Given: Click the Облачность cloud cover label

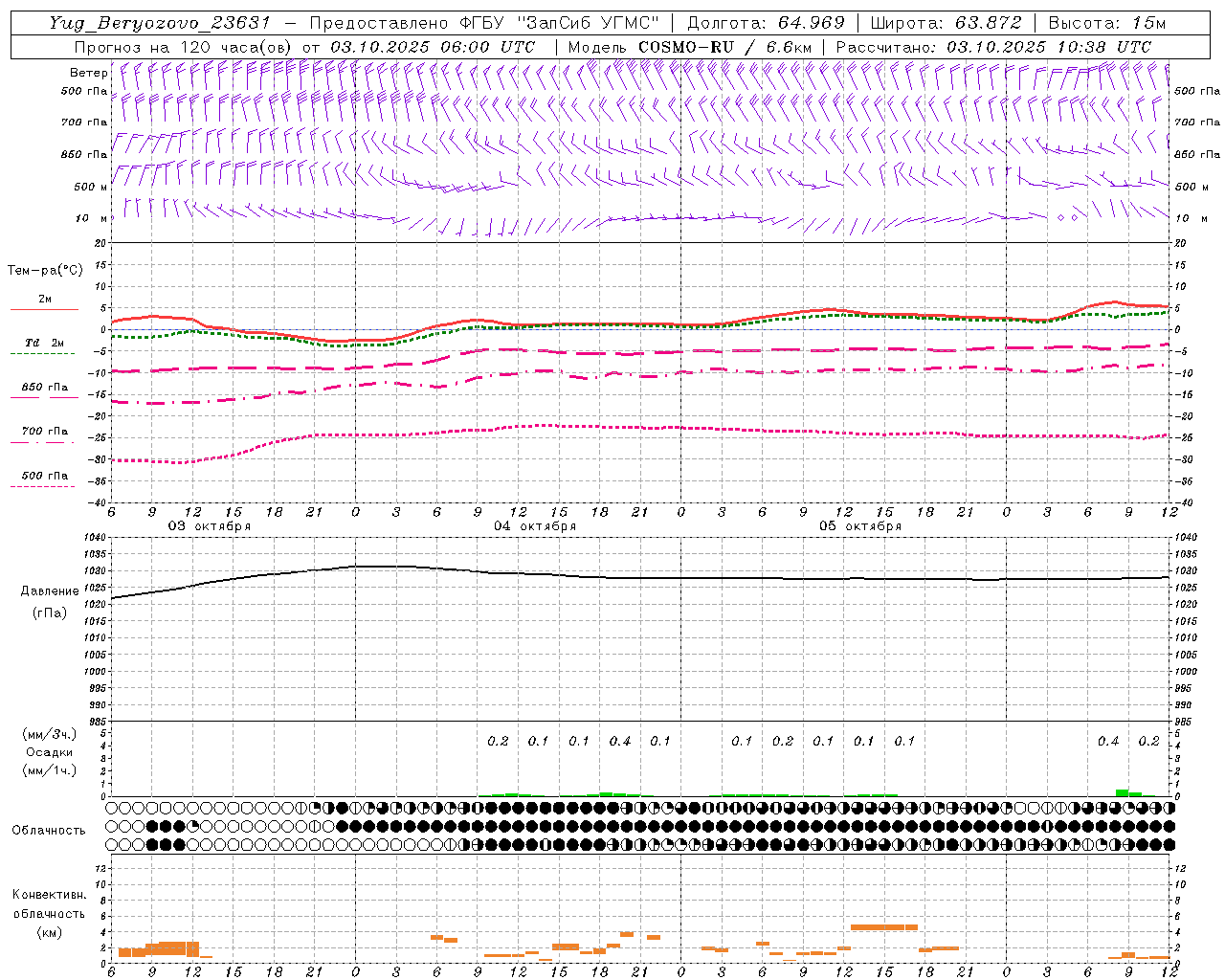Looking at the screenshot, I should point(49,831).
